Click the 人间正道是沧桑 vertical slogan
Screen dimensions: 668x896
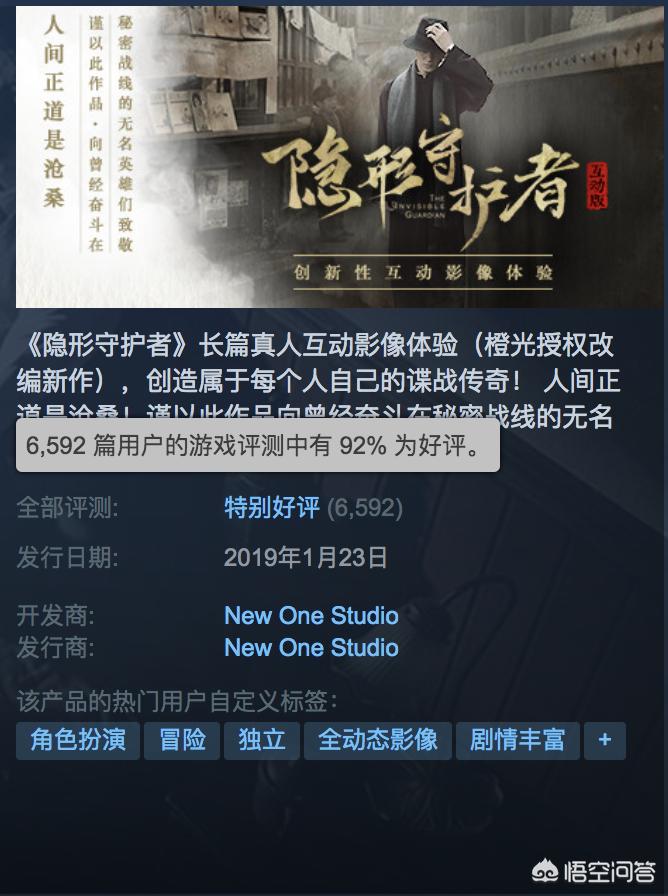click(x=53, y=110)
